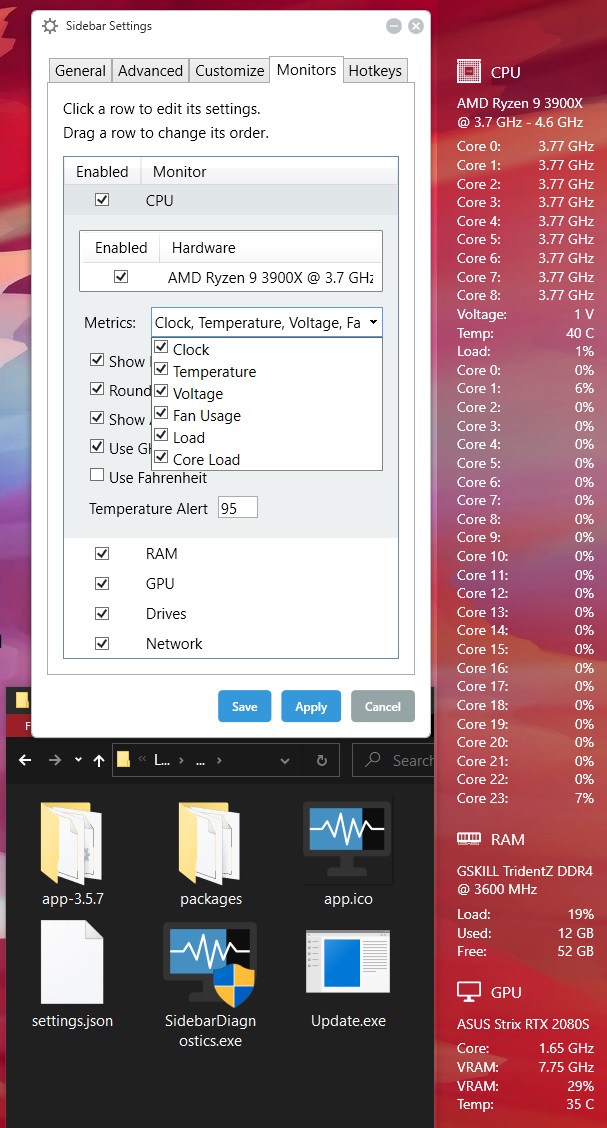Open recent locations dropdown in File Explorer

78,760
